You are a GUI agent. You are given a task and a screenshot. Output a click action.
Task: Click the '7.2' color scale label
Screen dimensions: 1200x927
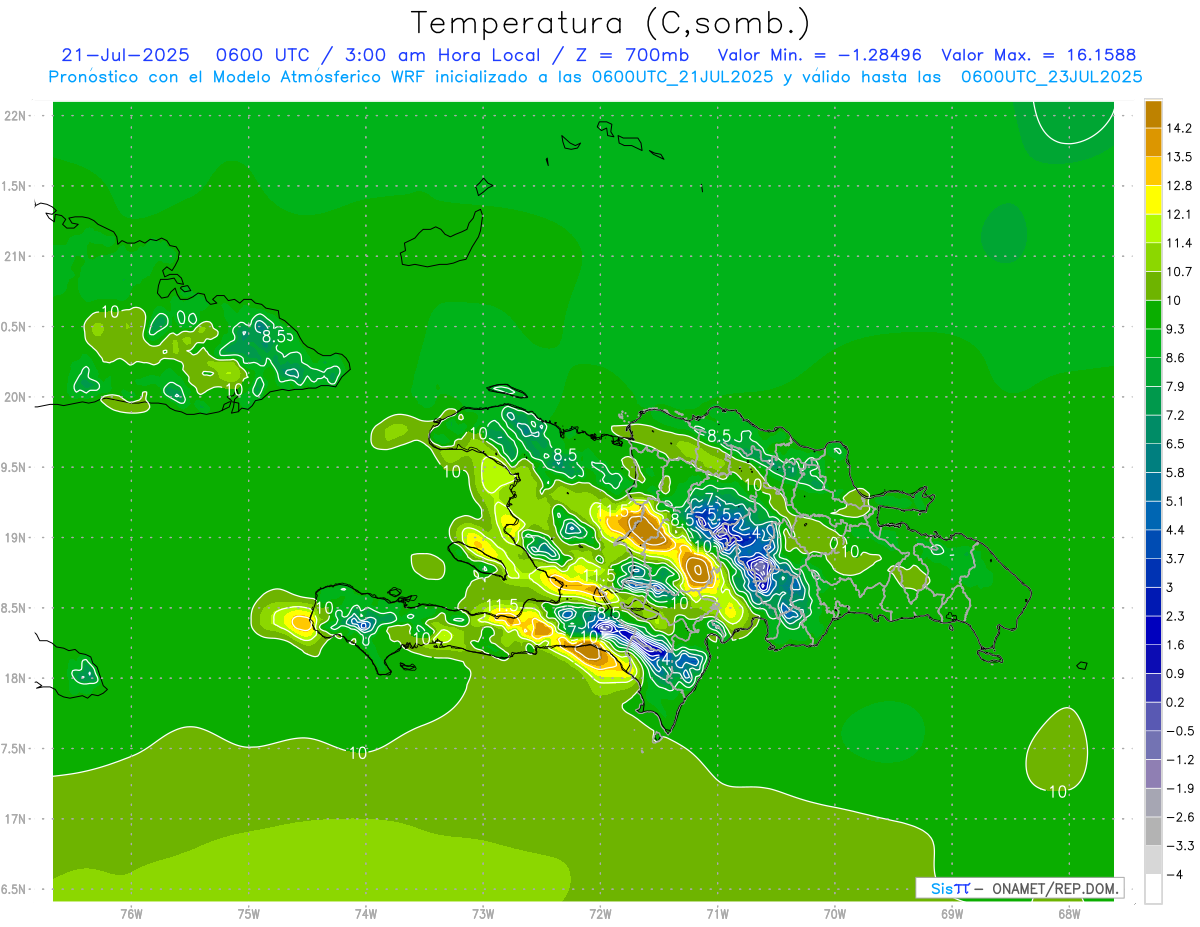click(1176, 415)
